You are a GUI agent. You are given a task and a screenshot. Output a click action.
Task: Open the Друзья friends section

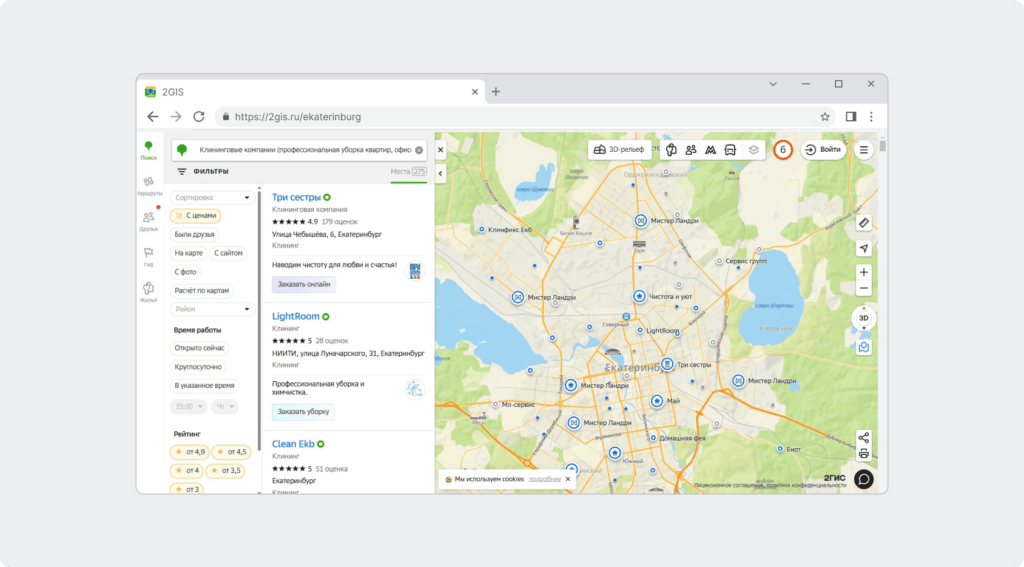(148, 221)
